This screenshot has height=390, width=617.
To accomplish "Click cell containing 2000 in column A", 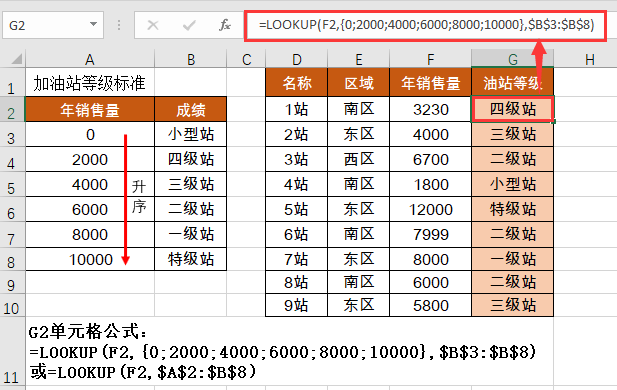I will (x=90, y=159).
